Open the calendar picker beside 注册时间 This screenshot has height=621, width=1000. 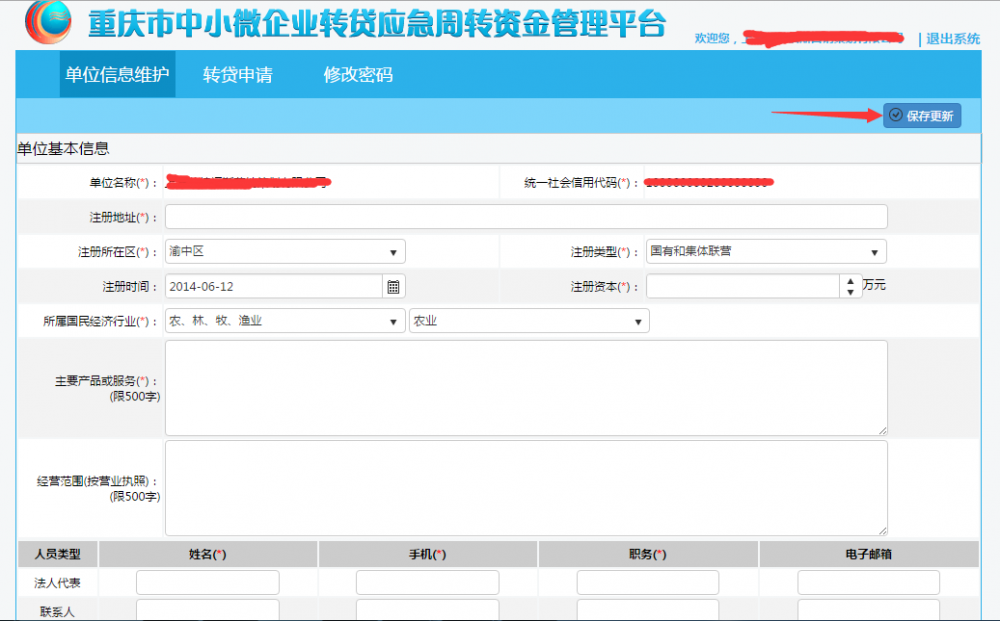394,285
